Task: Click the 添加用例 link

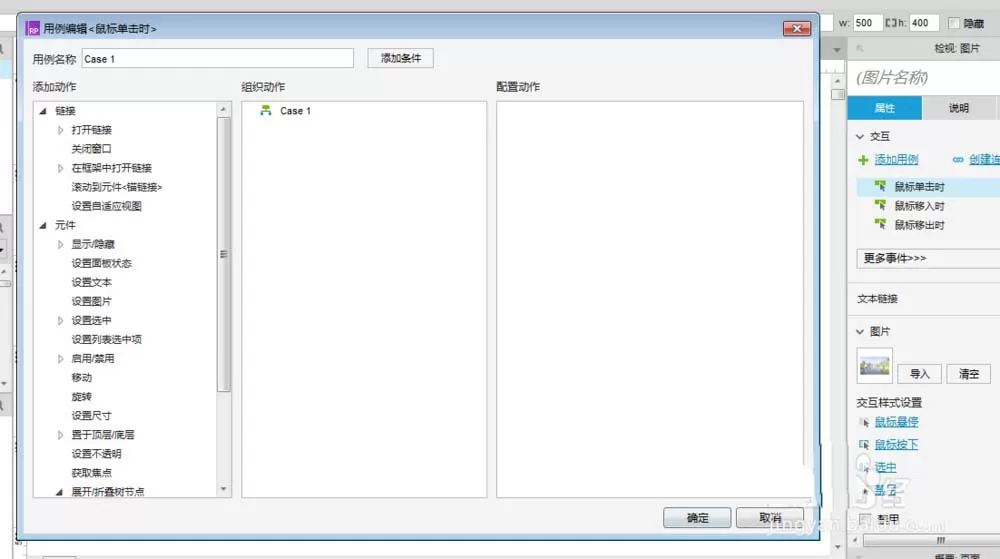Action: [896, 159]
